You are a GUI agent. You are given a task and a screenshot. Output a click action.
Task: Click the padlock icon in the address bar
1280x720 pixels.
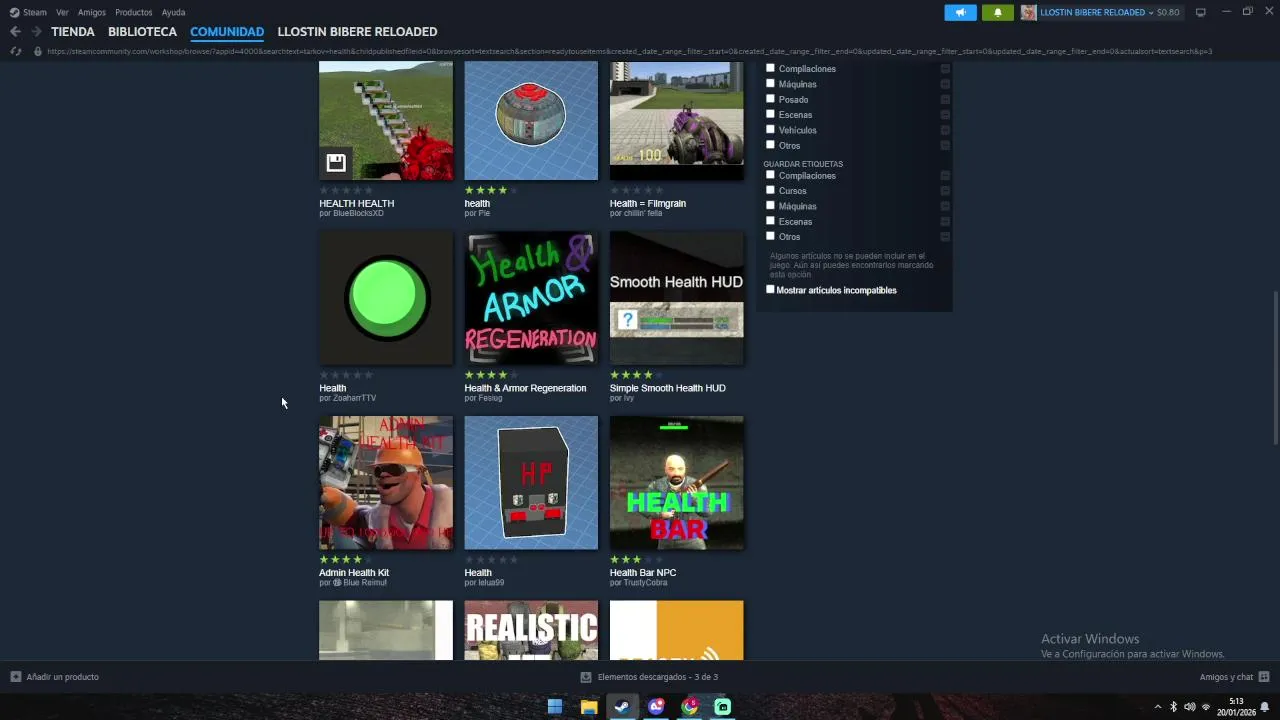38,51
